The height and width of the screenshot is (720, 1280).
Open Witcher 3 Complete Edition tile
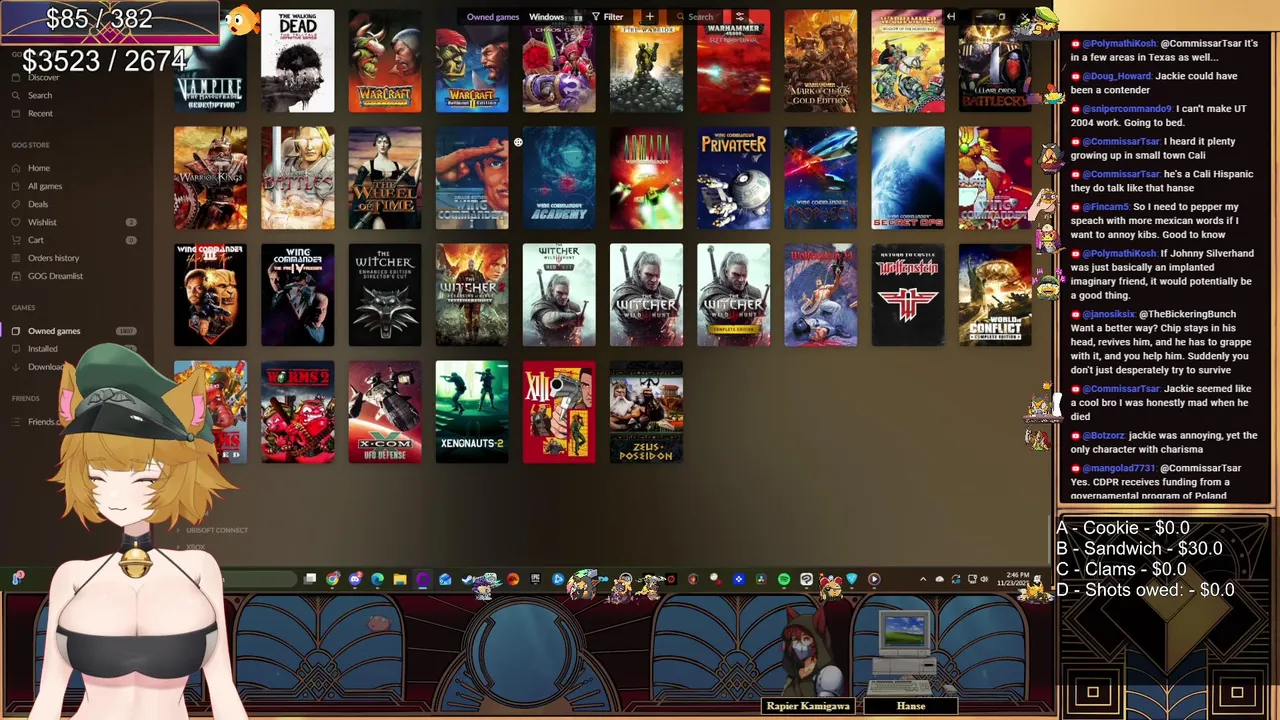(734, 295)
